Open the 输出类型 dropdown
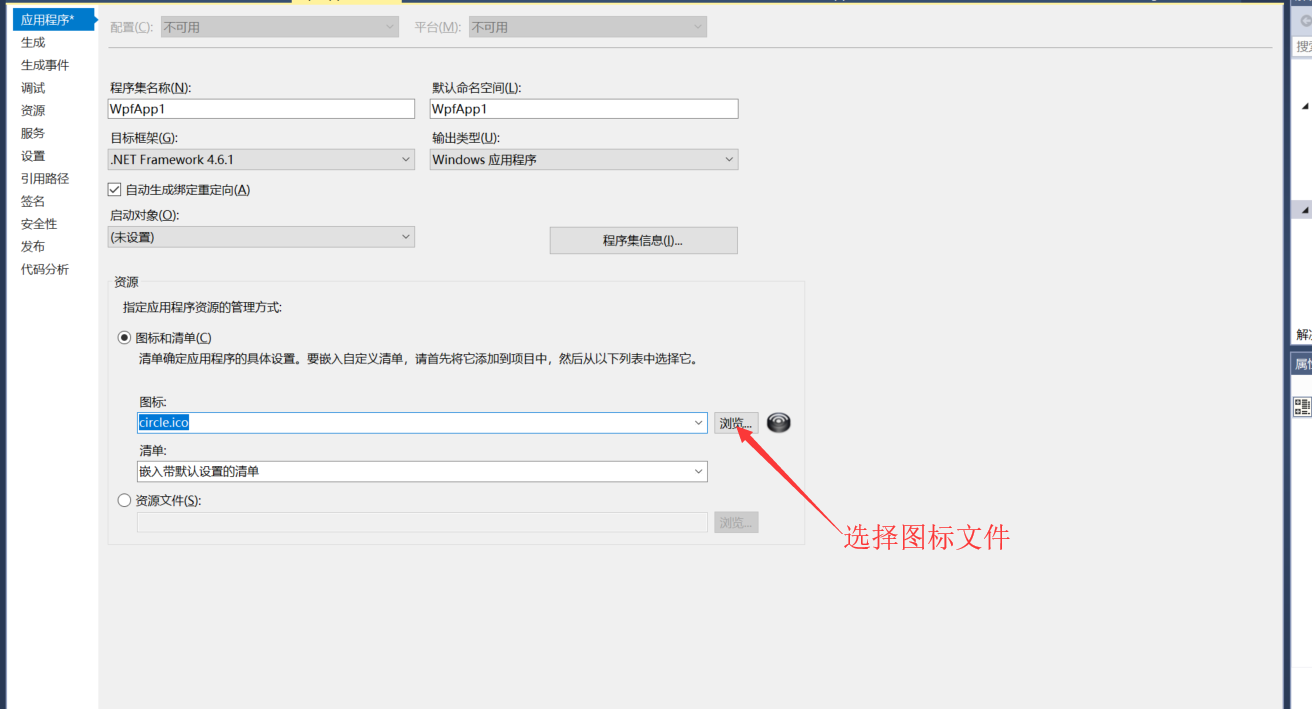 [x=729, y=159]
